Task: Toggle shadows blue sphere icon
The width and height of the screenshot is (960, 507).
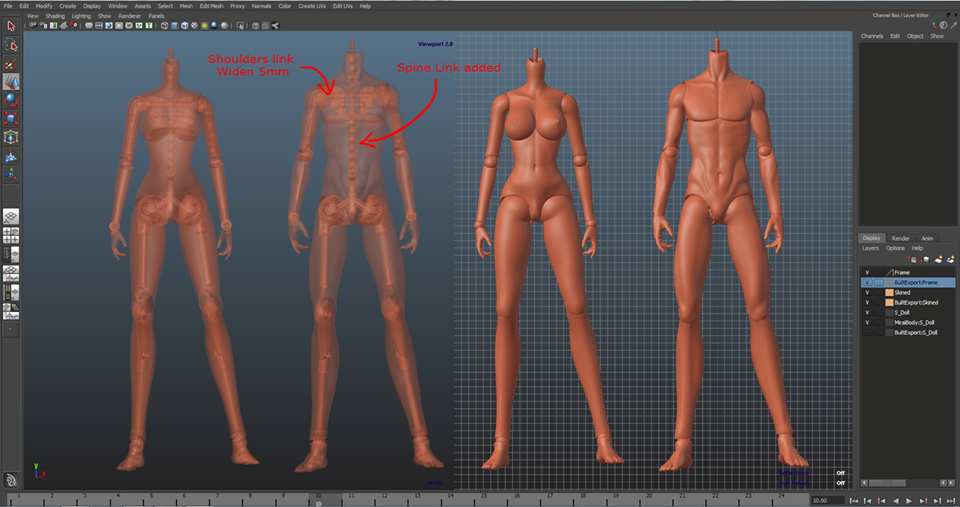Action: 214,26
